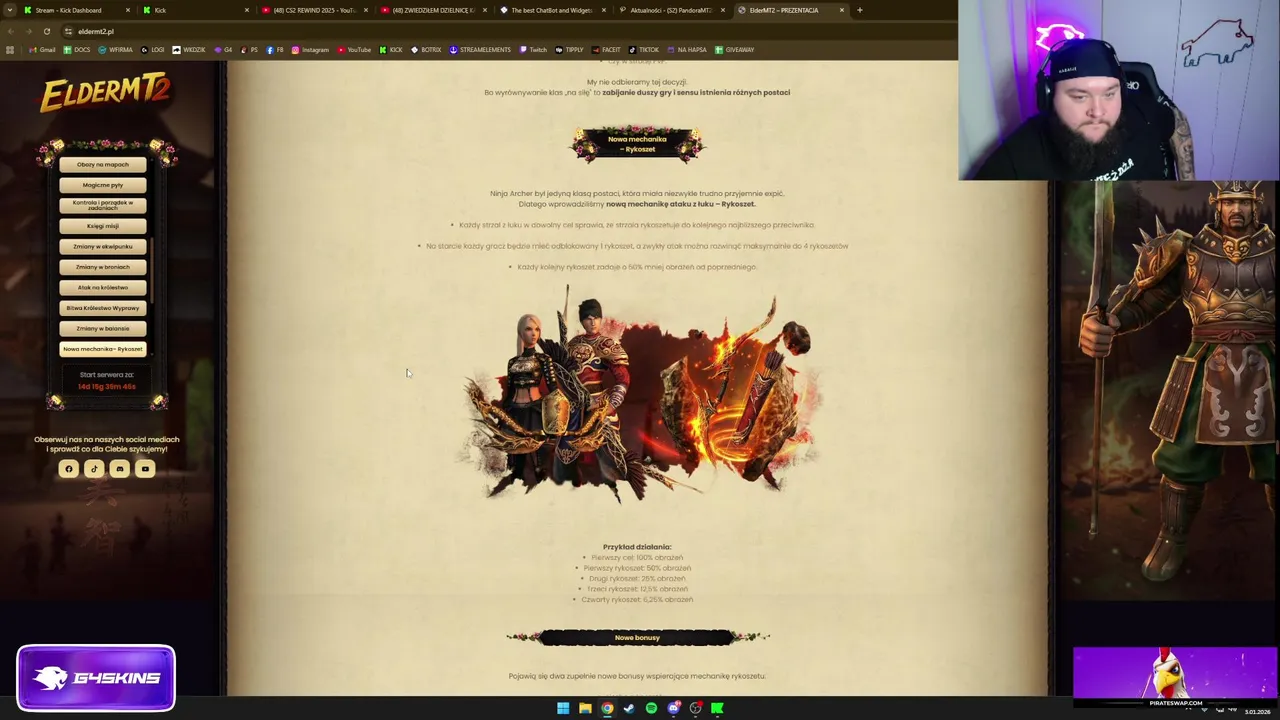Open the Gmail bookmark
Image resolution: width=1280 pixels, height=720 pixels.
click(42, 49)
